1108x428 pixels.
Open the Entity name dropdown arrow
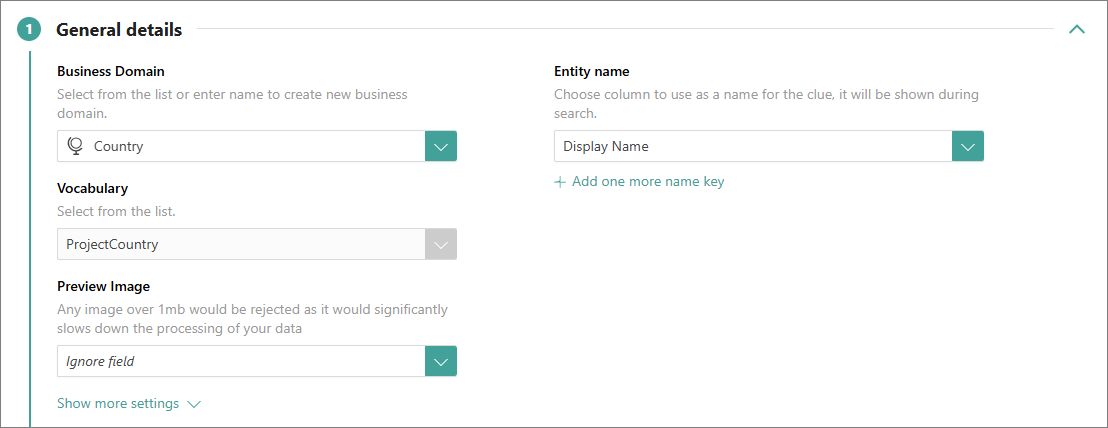pyautogui.click(x=968, y=147)
